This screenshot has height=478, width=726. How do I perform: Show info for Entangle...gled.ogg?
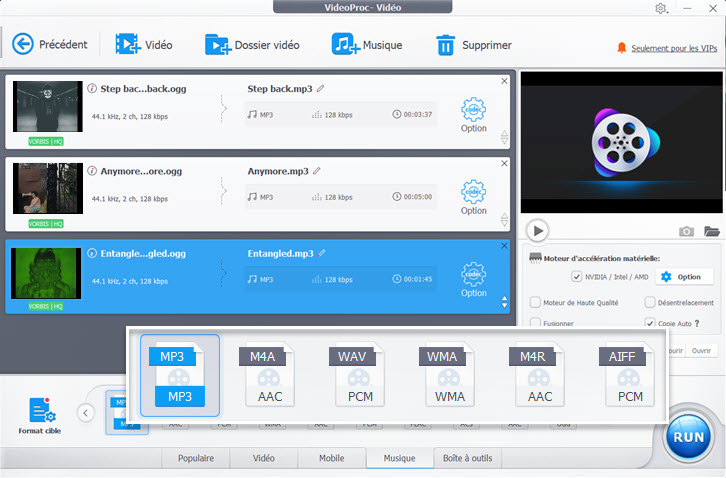pos(92,253)
